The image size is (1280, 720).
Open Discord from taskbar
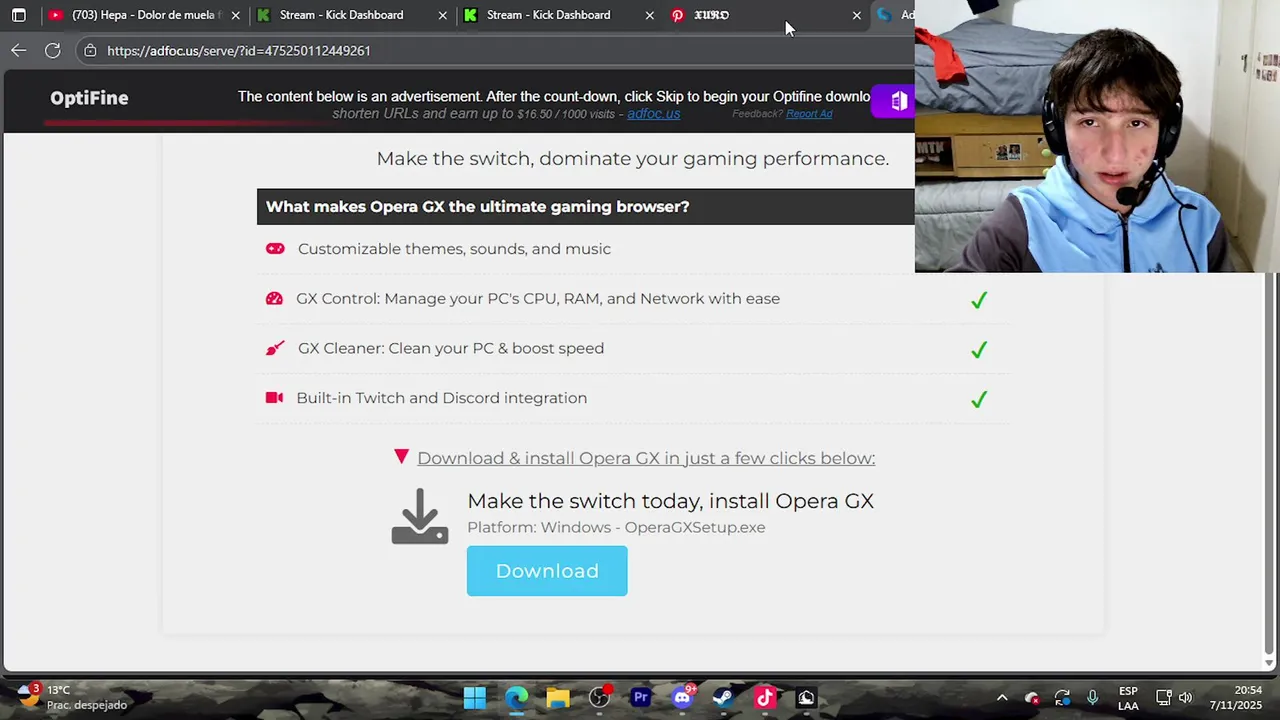coord(683,697)
